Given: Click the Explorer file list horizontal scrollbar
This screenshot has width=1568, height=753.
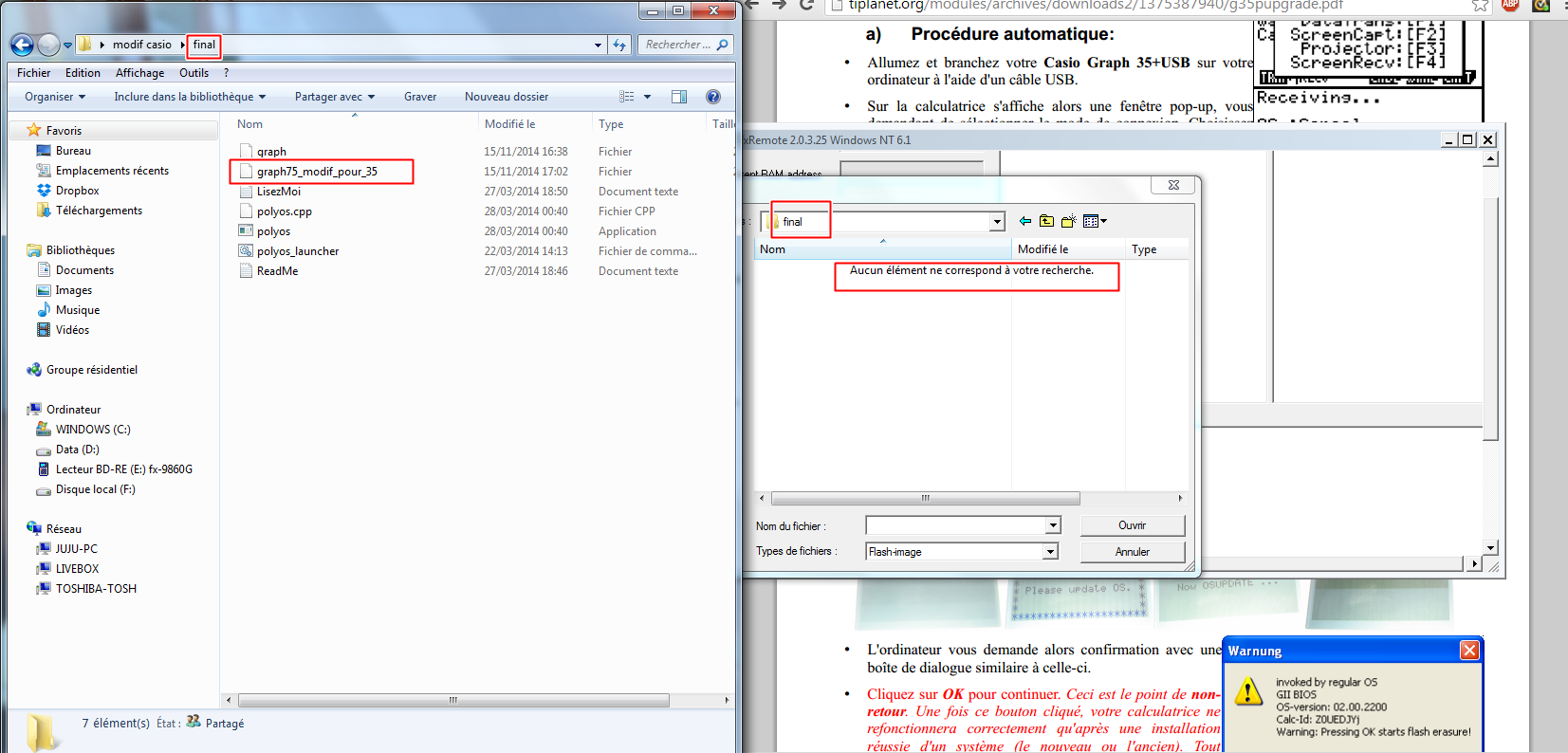Looking at the screenshot, I should coord(453,700).
